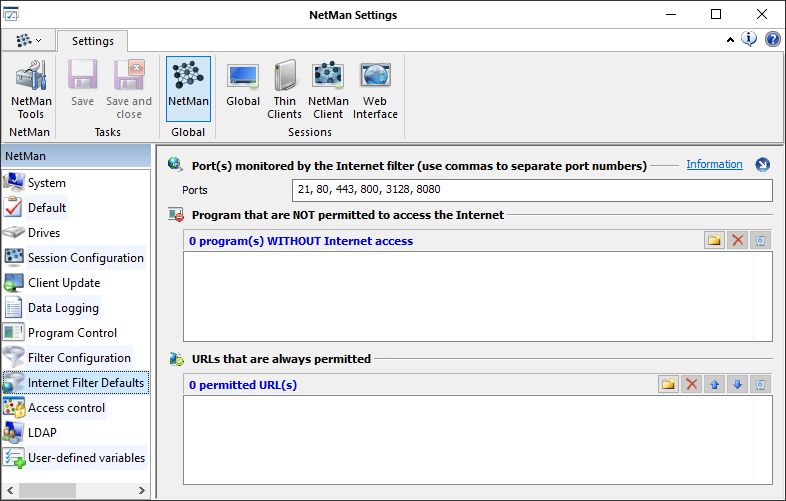Click the sidebar horizontal scrollbar right arrow
786x501 pixels.
click(x=142, y=490)
